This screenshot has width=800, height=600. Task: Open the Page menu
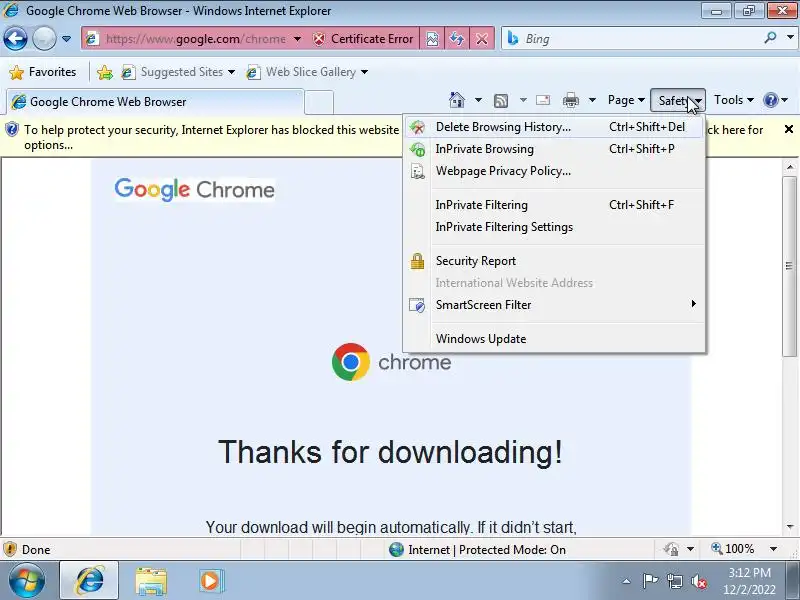tap(626, 100)
